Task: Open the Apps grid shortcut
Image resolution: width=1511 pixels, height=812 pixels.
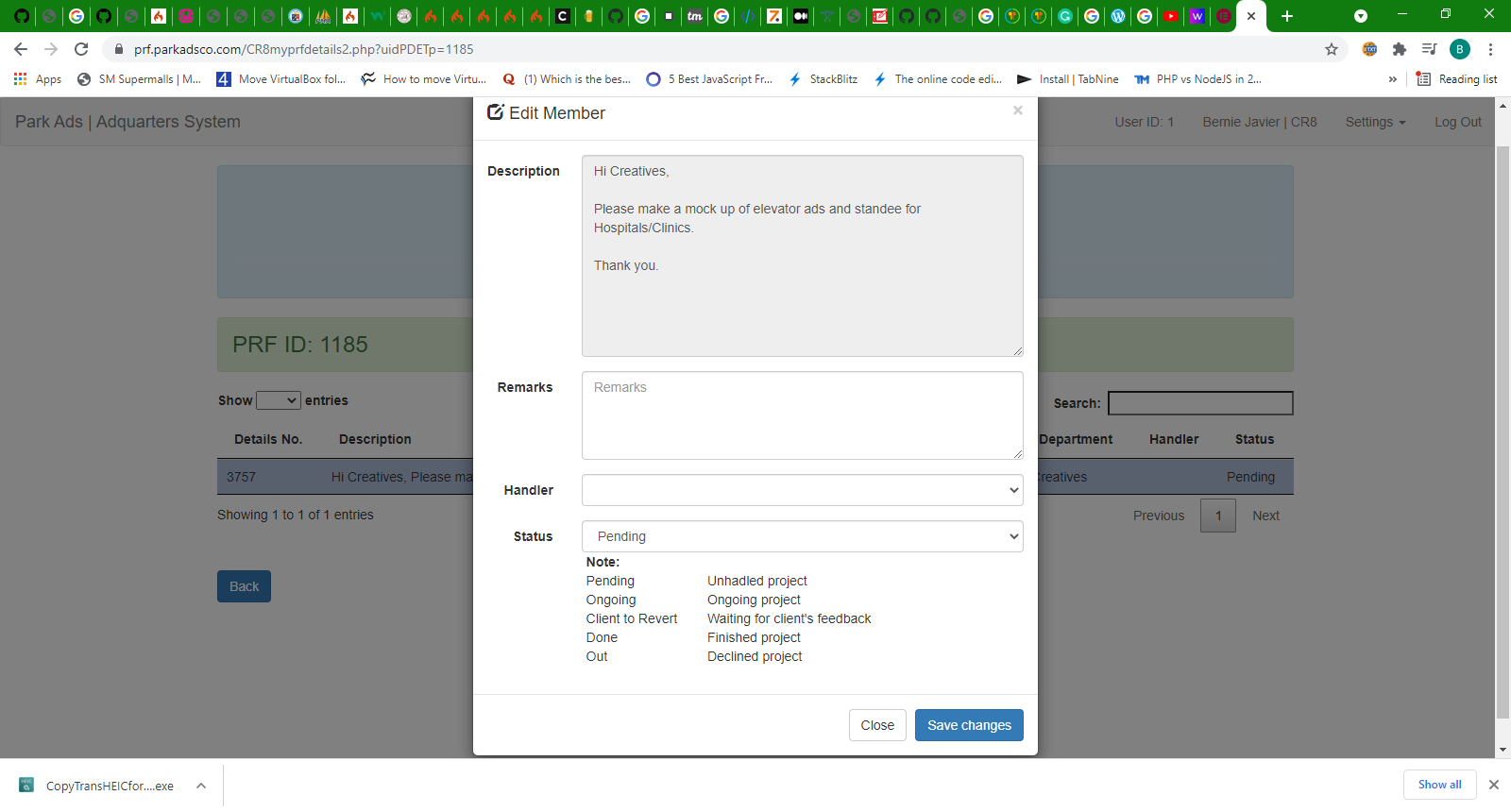Action: click(x=38, y=79)
